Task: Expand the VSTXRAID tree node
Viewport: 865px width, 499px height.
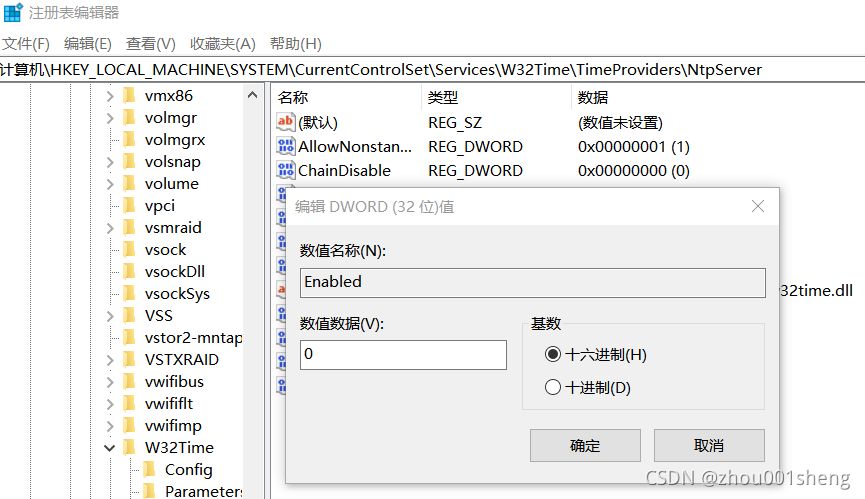Action: pyautogui.click(x=110, y=360)
